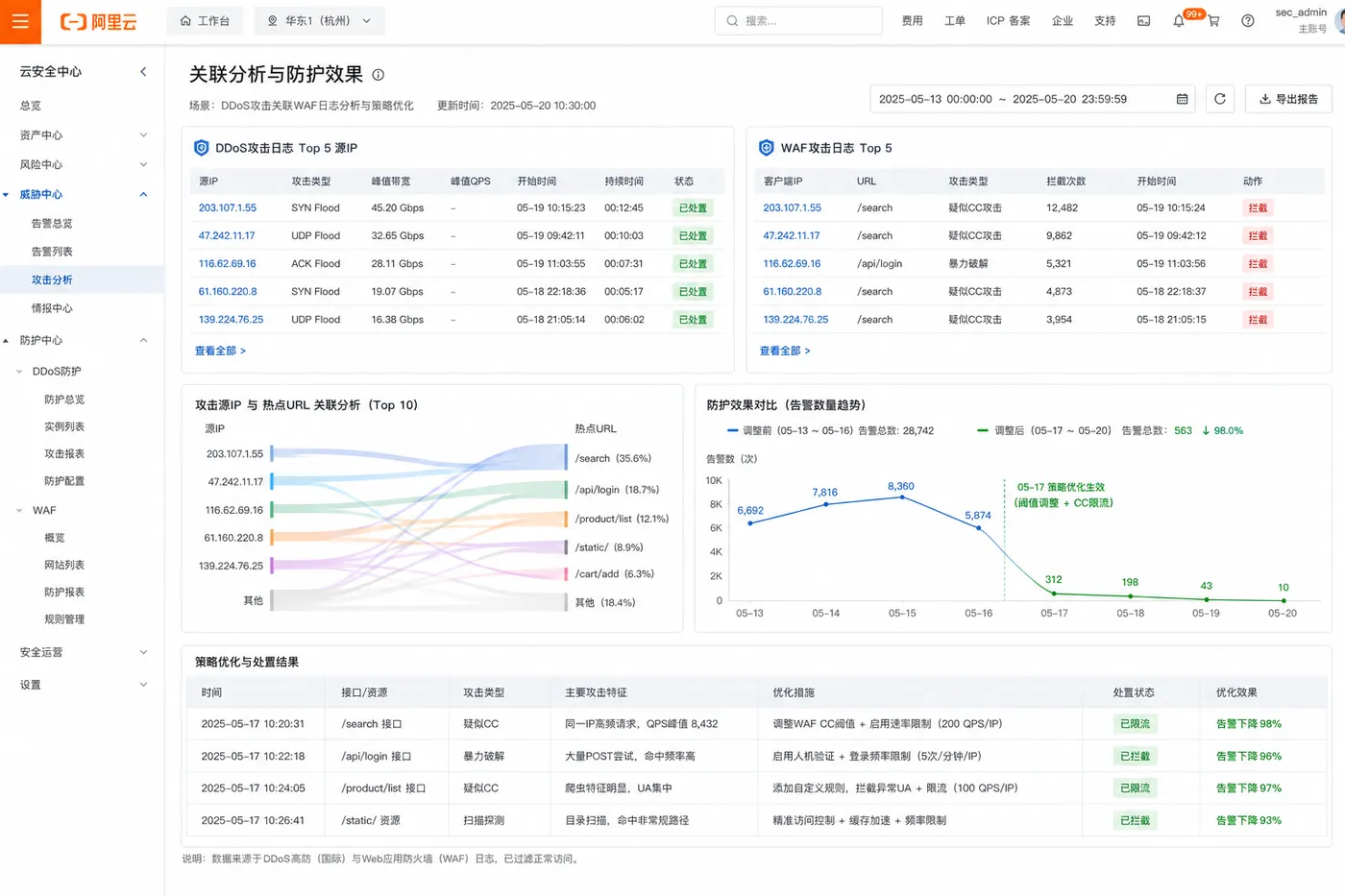Viewport: 1345px width, 896px height.
Task: Open source IP 139.224.76.25 in DDoS table
Action: click(x=231, y=319)
